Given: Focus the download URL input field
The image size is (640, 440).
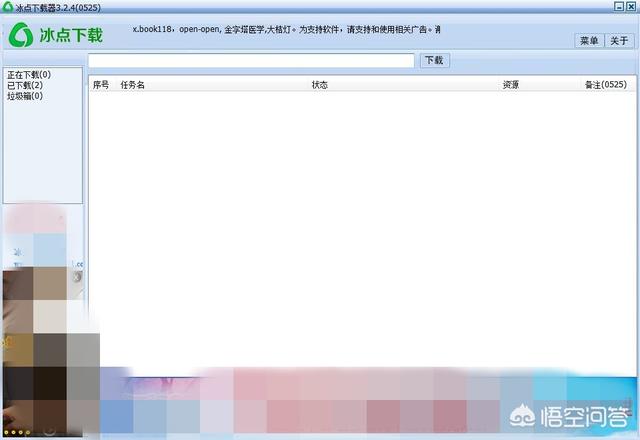Looking at the screenshot, I should [x=251, y=61].
